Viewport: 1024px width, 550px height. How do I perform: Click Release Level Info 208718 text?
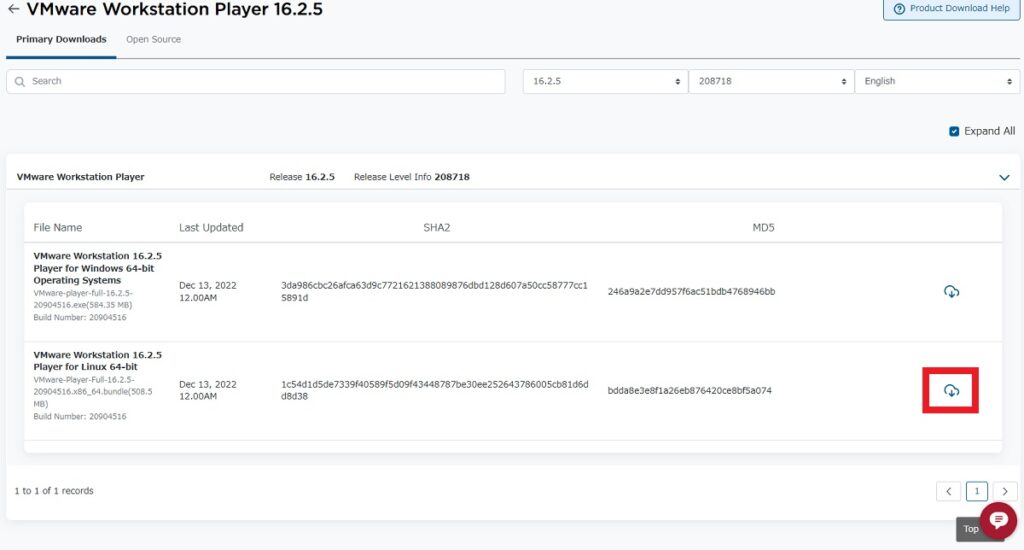click(x=411, y=177)
